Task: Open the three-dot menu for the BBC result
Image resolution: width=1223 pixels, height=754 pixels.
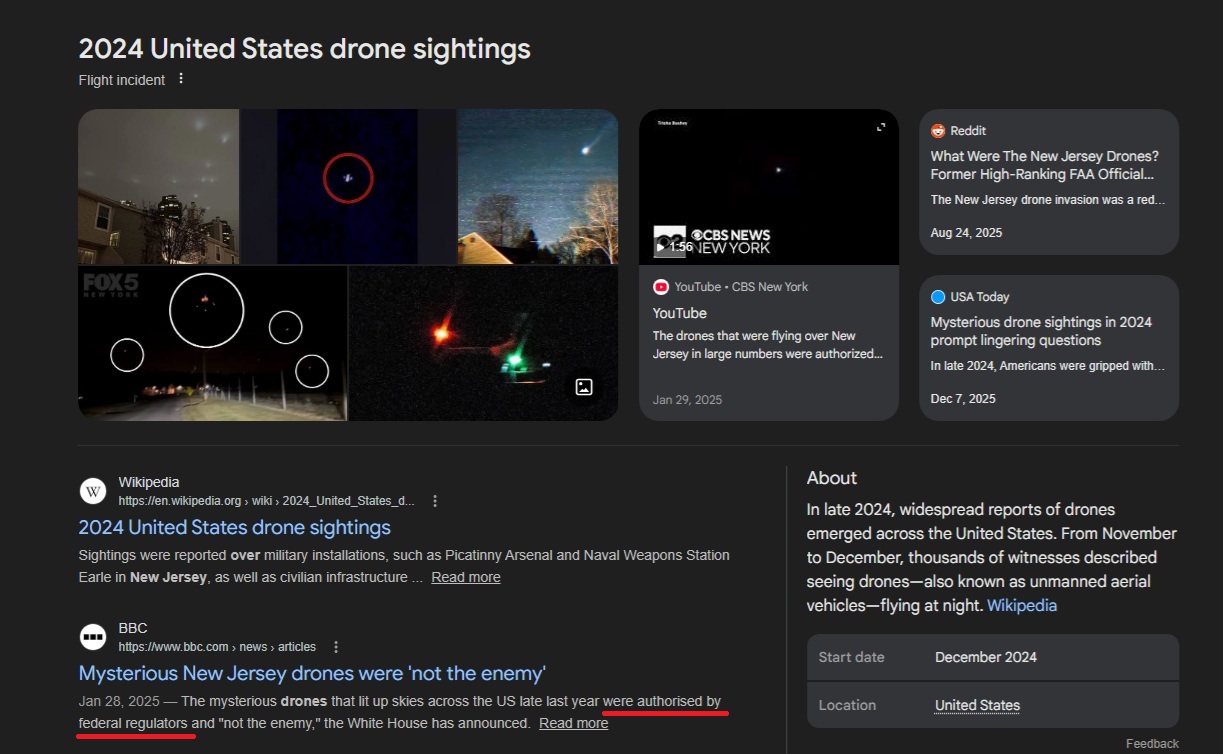Action: [336, 647]
